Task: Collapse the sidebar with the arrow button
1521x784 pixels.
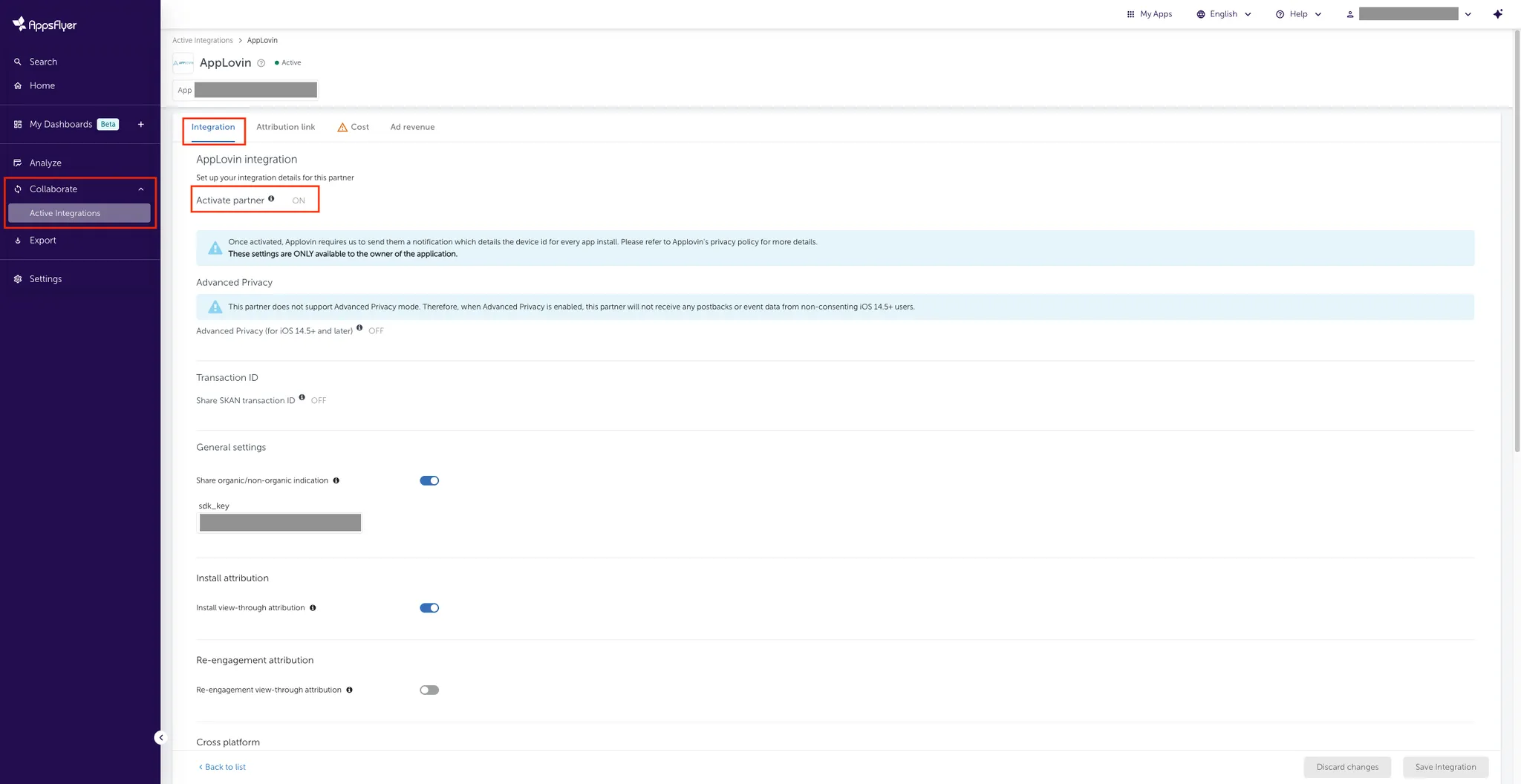Action: (160, 737)
